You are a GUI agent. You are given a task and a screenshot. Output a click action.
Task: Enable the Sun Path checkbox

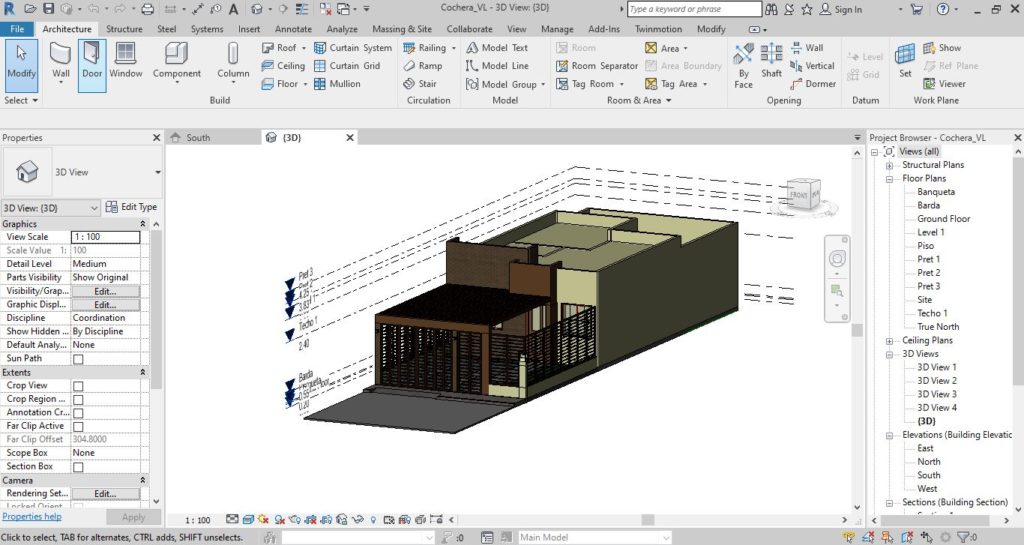click(78, 359)
